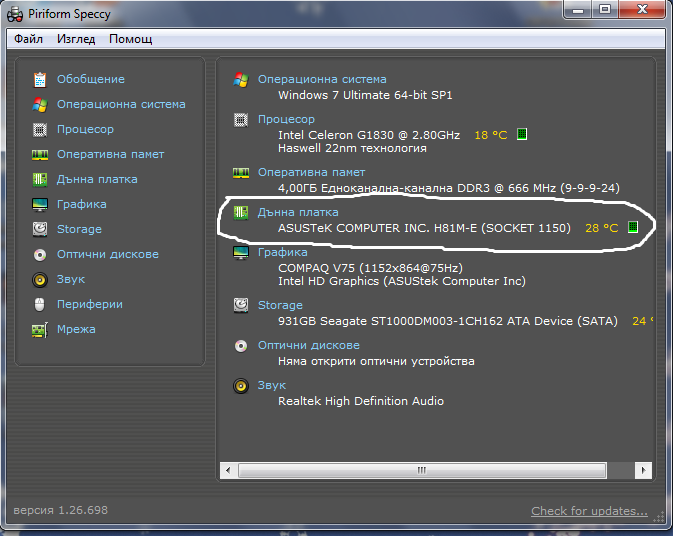Click the версия 1.26.698 status text
Image resolution: width=673 pixels, height=536 pixels.
pos(61,510)
